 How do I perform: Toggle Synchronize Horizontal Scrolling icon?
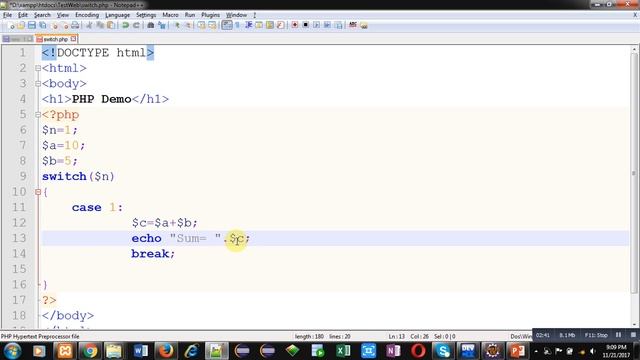click(x=213, y=25)
